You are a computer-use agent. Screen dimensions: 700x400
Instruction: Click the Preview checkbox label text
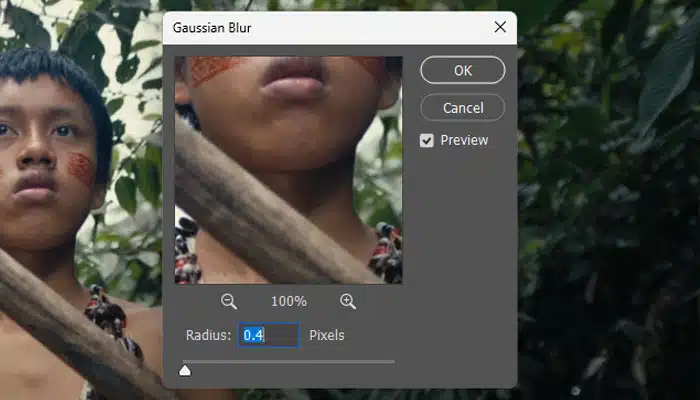[x=462, y=141]
